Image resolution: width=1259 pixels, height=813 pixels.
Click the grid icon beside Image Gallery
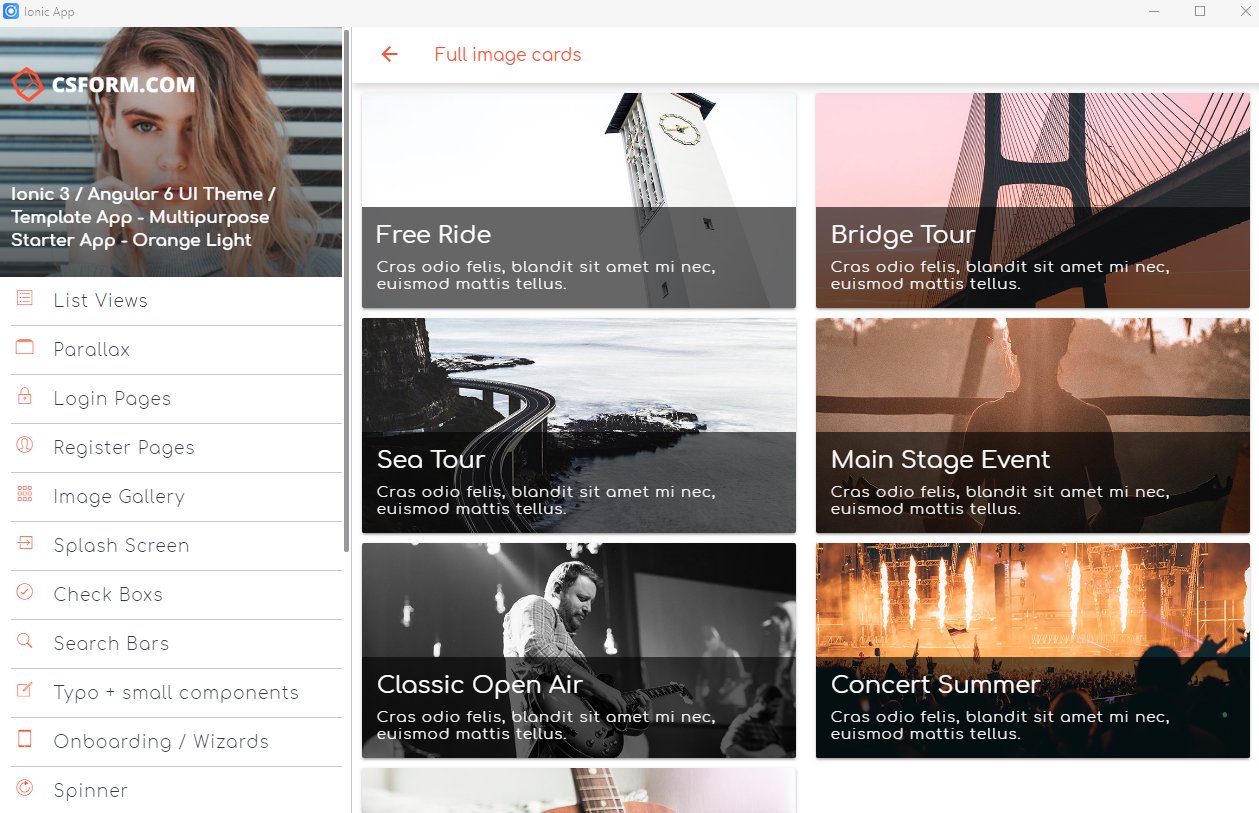25,494
